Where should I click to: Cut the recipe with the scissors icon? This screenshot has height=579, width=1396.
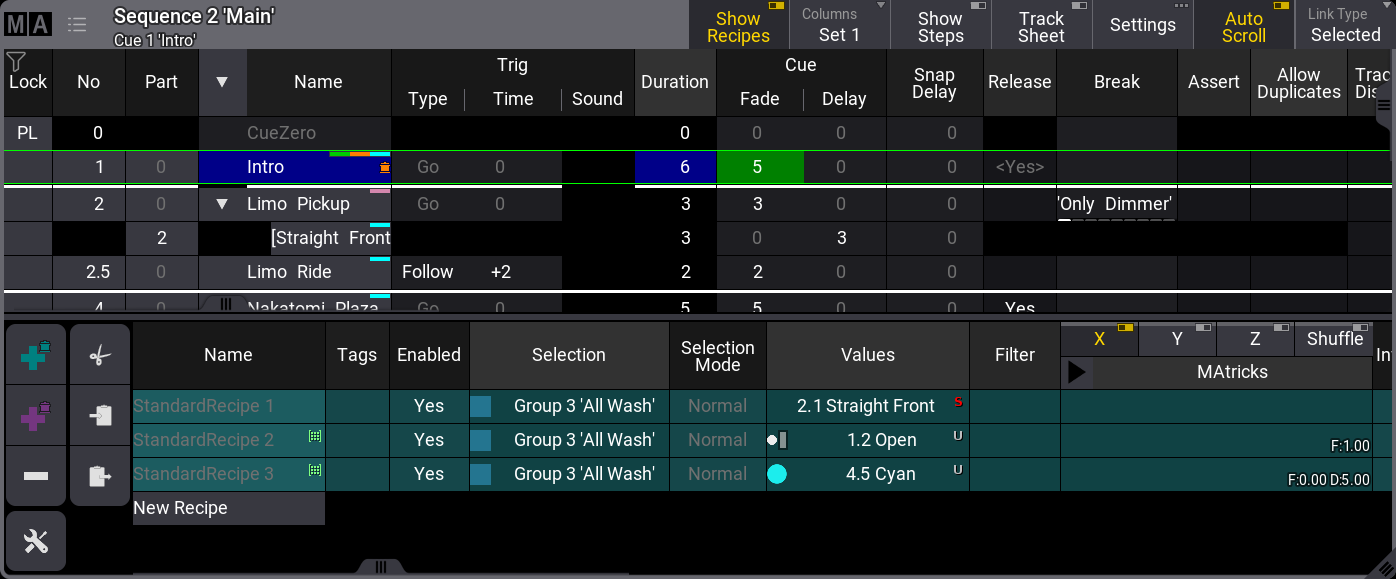tap(100, 355)
